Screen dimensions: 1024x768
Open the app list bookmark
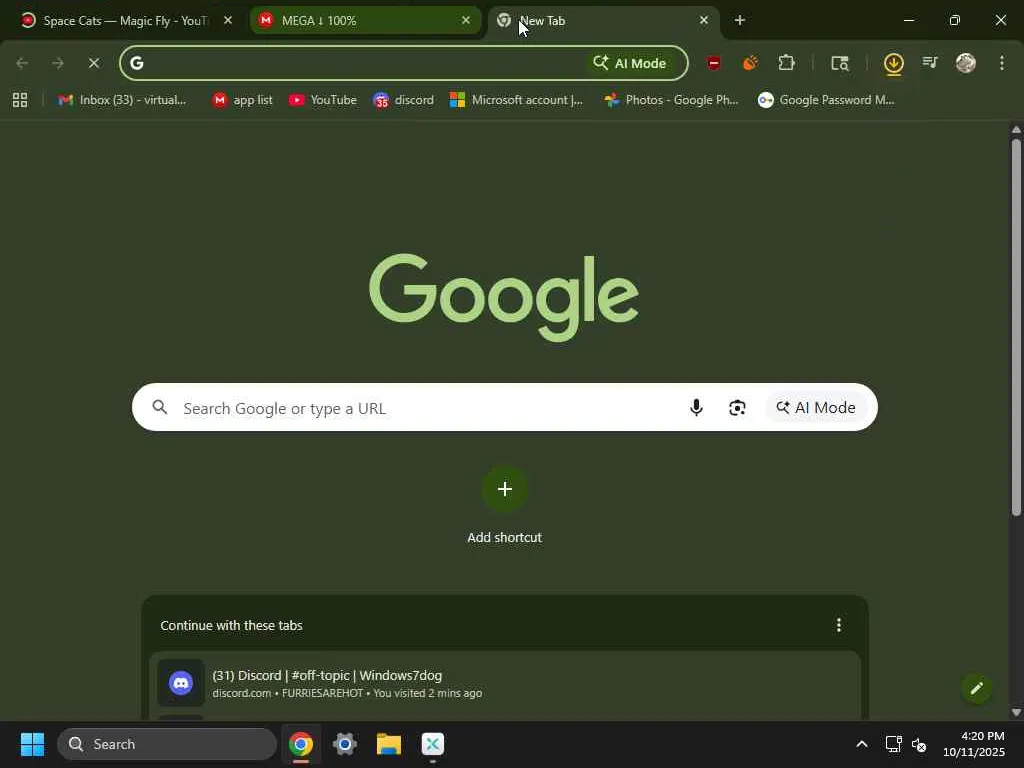(x=242, y=100)
